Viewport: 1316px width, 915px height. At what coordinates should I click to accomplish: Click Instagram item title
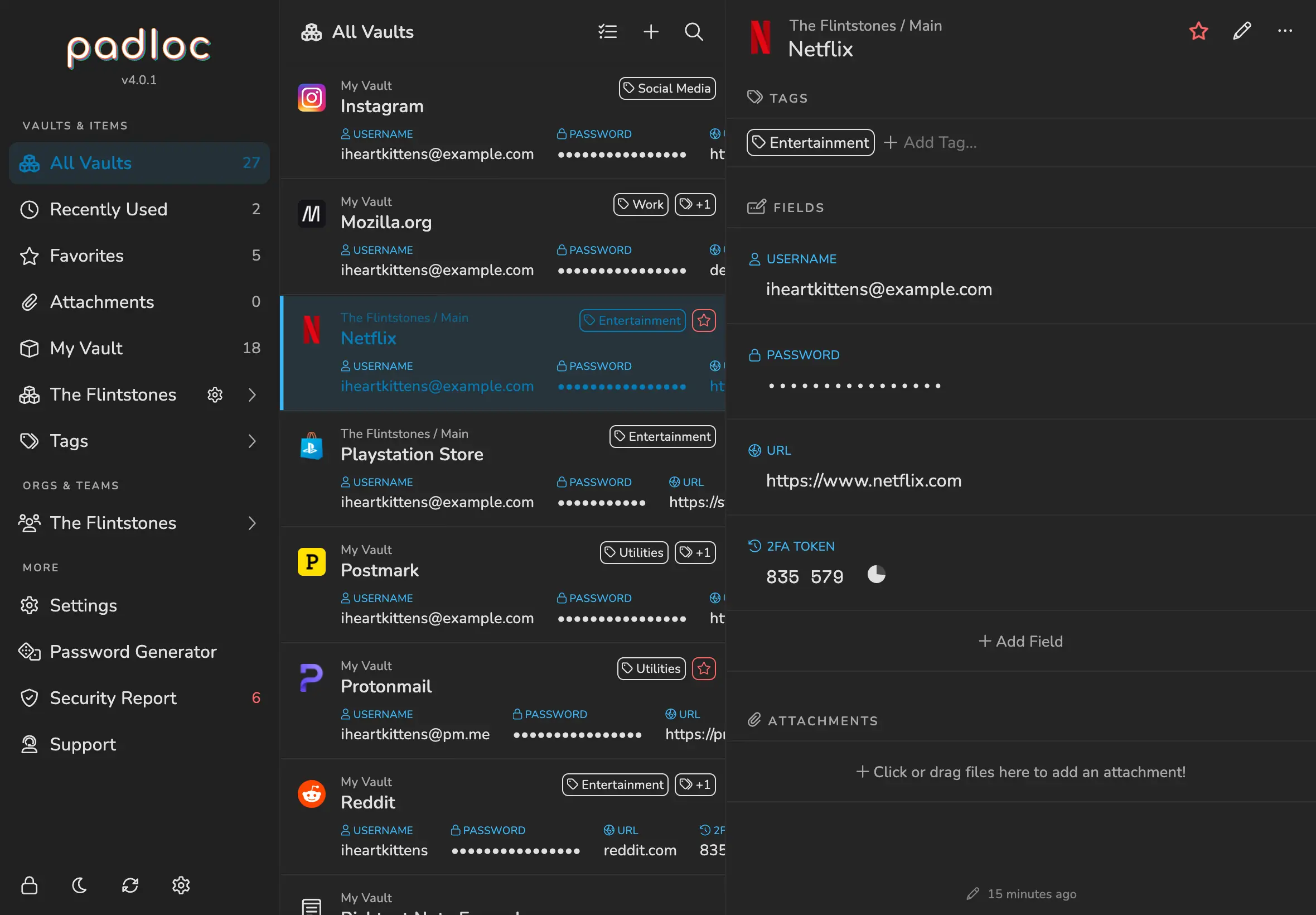[x=382, y=107]
